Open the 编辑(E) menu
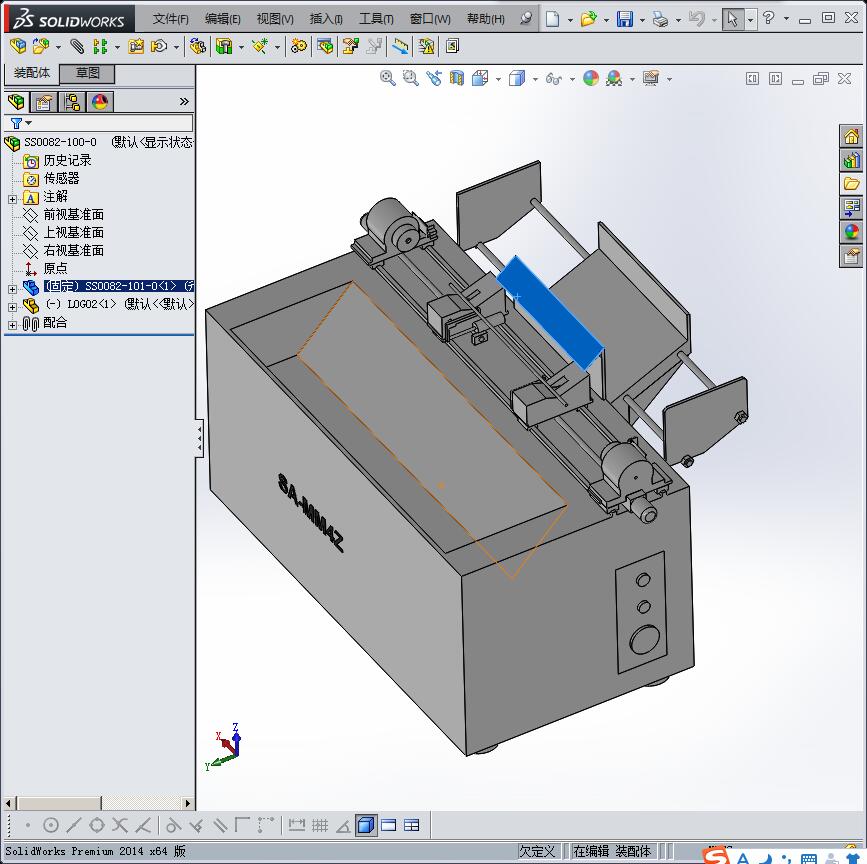The width and height of the screenshot is (867, 864). pos(222,19)
